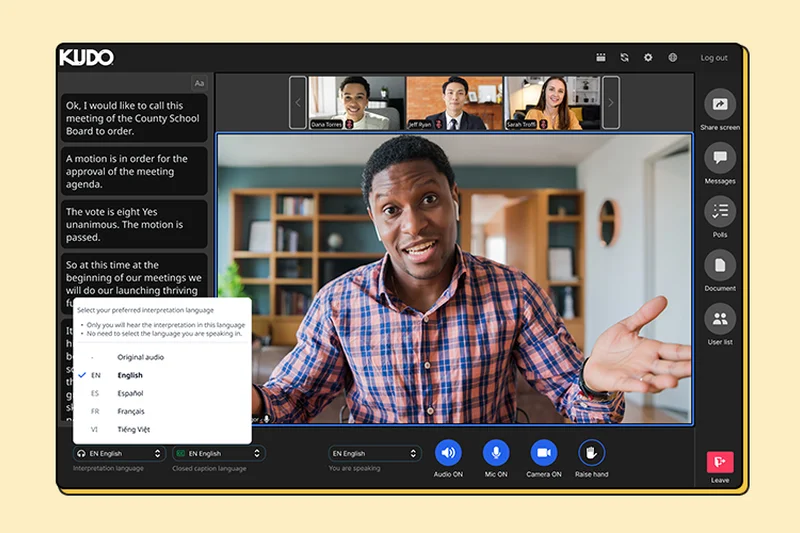Open the Polls icon

(x=720, y=211)
